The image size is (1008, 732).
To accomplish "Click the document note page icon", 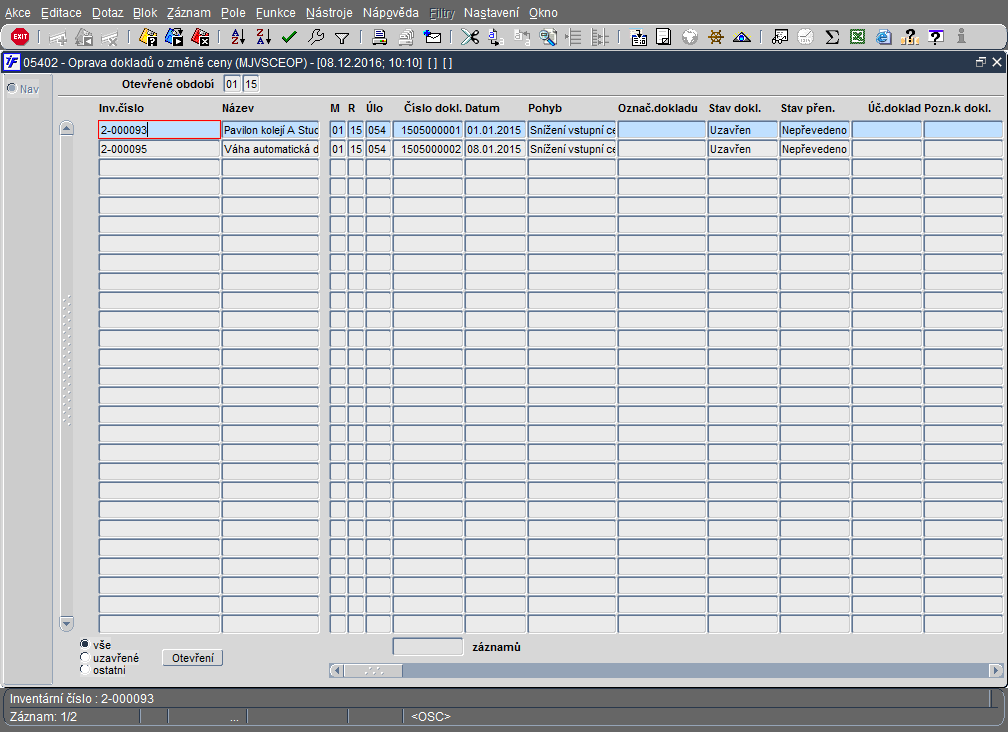I will [x=663, y=37].
